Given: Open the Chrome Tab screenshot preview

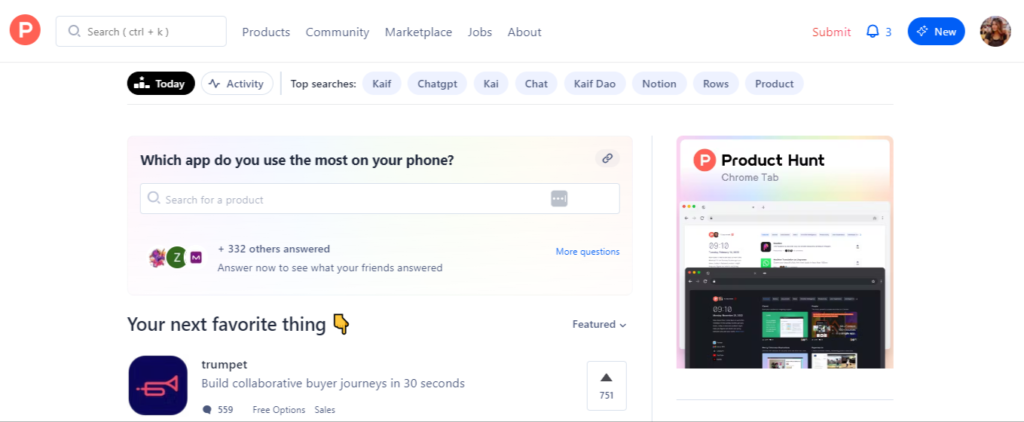Looking at the screenshot, I should pos(785,284).
